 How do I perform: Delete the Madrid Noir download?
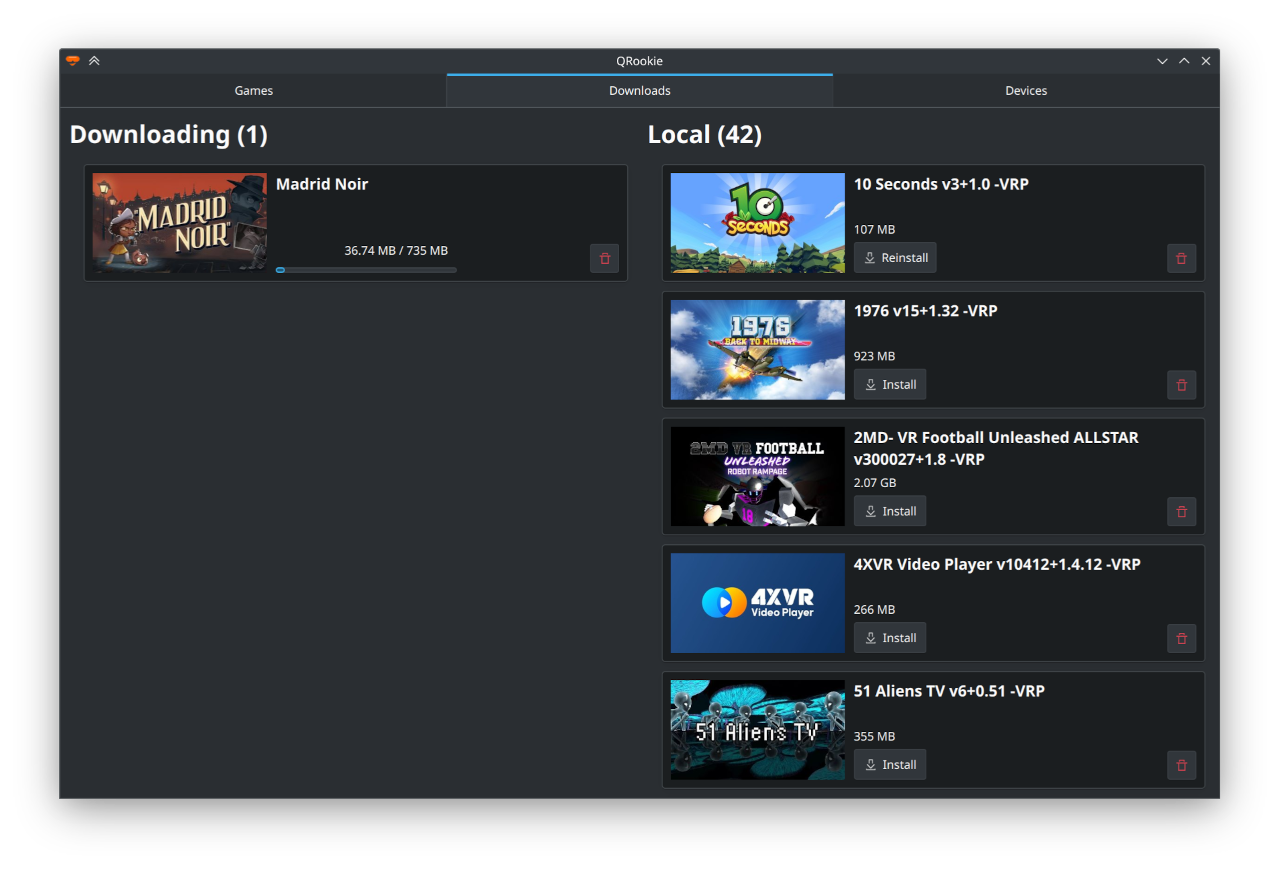pyautogui.click(x=604, y=258)
